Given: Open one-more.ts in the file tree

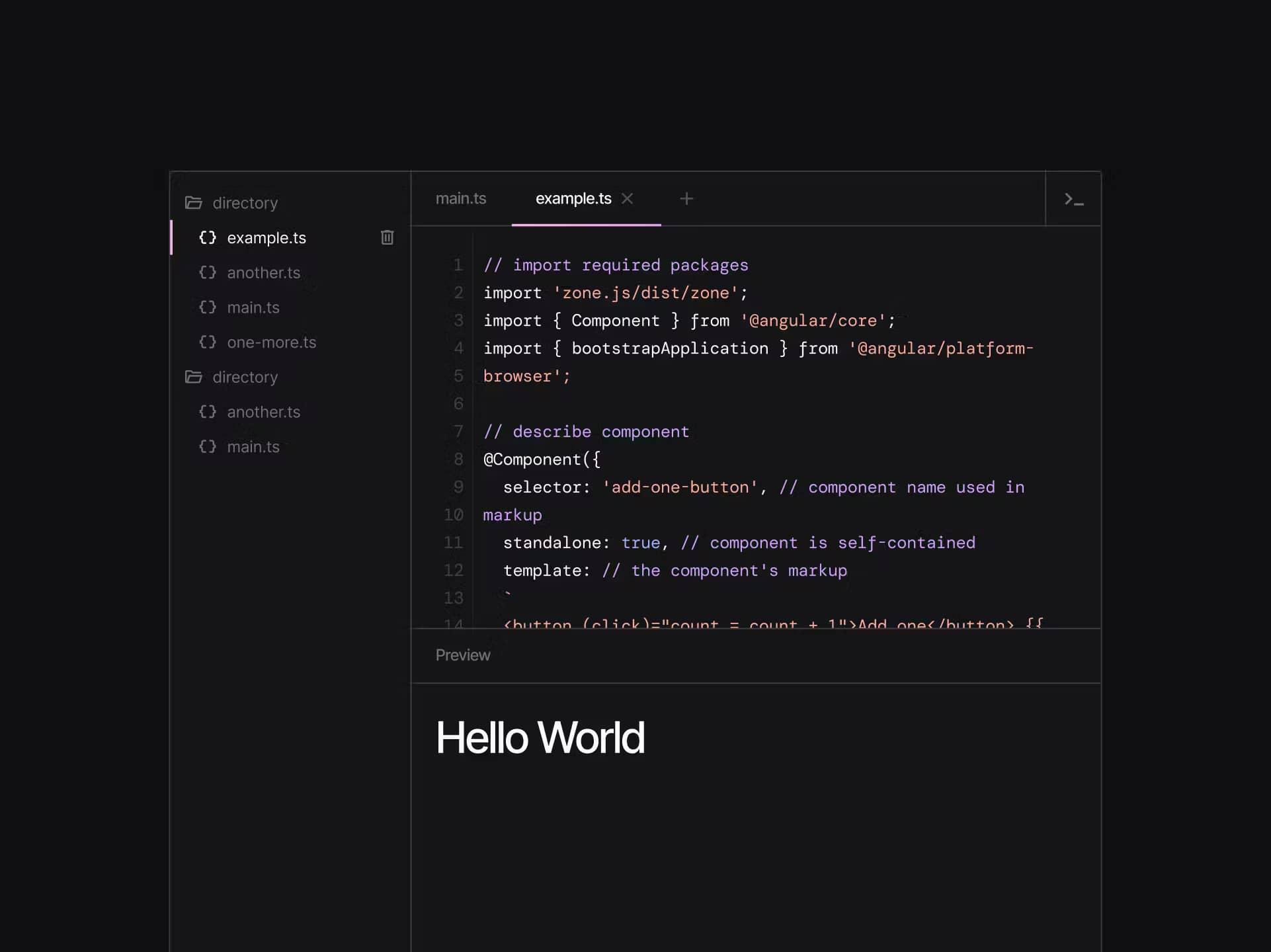Looking at the screenshot, I should click(271, 342).
